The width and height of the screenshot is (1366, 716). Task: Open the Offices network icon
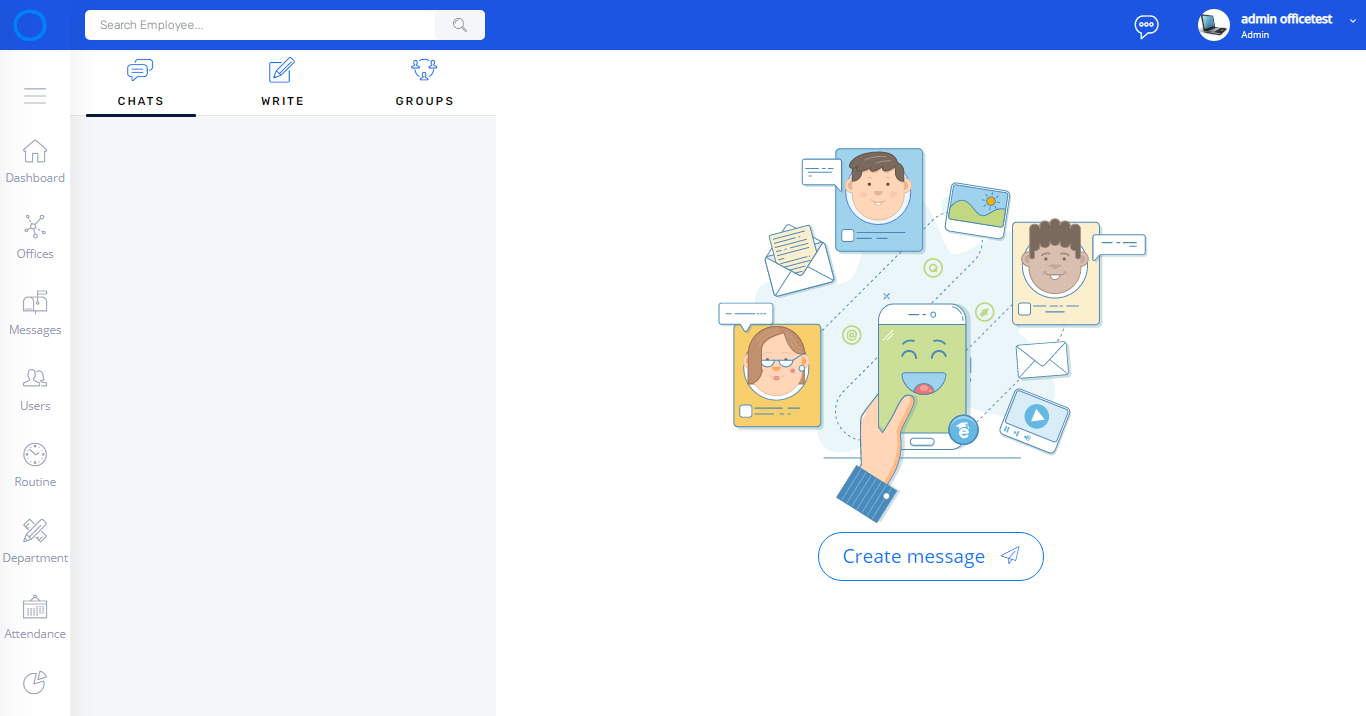(x=35, y=227)
